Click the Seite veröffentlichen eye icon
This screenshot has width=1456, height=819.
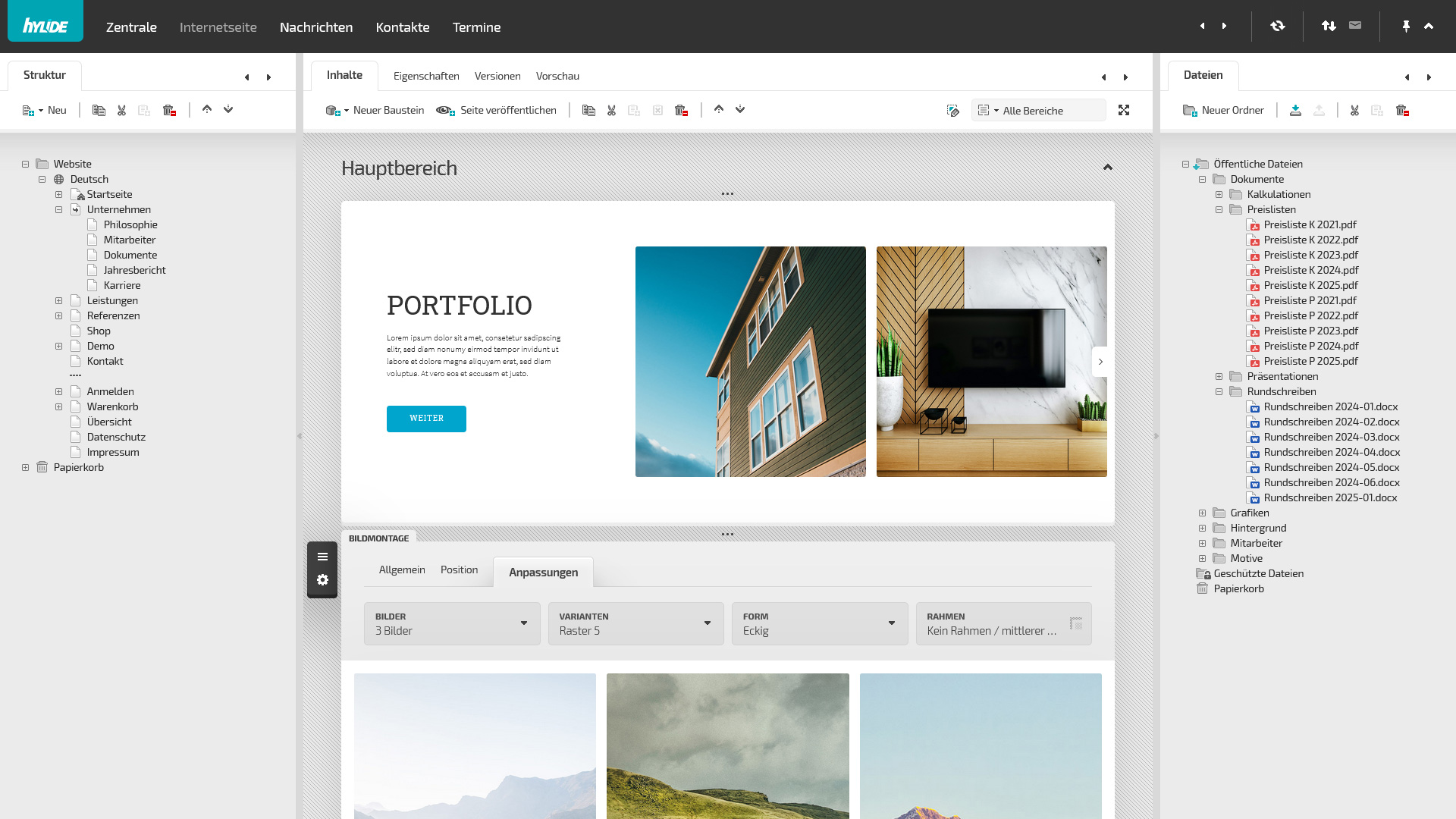coord(445,111)
